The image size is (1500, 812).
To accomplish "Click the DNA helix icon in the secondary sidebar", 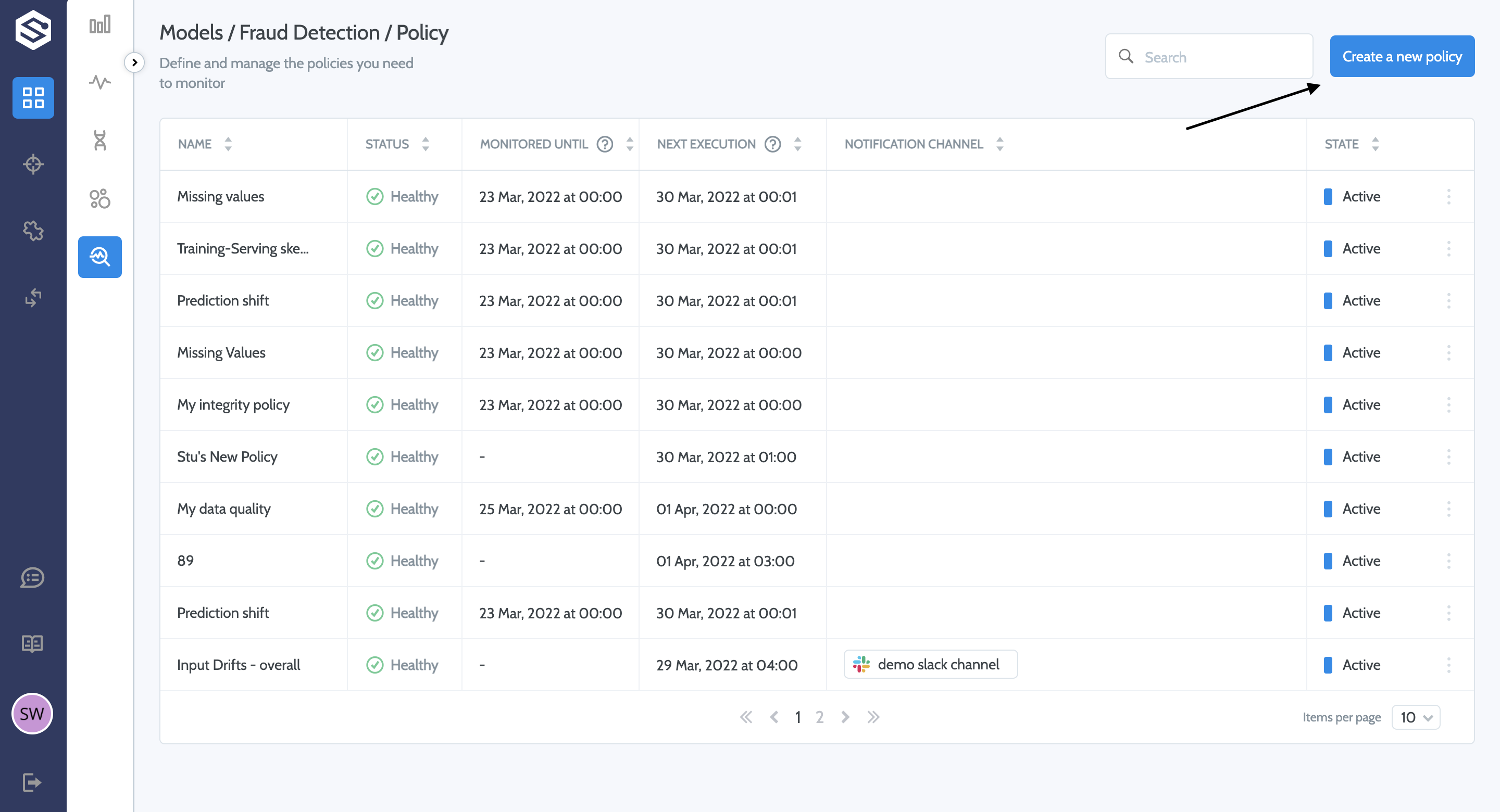I will click(x=99, y=141).
